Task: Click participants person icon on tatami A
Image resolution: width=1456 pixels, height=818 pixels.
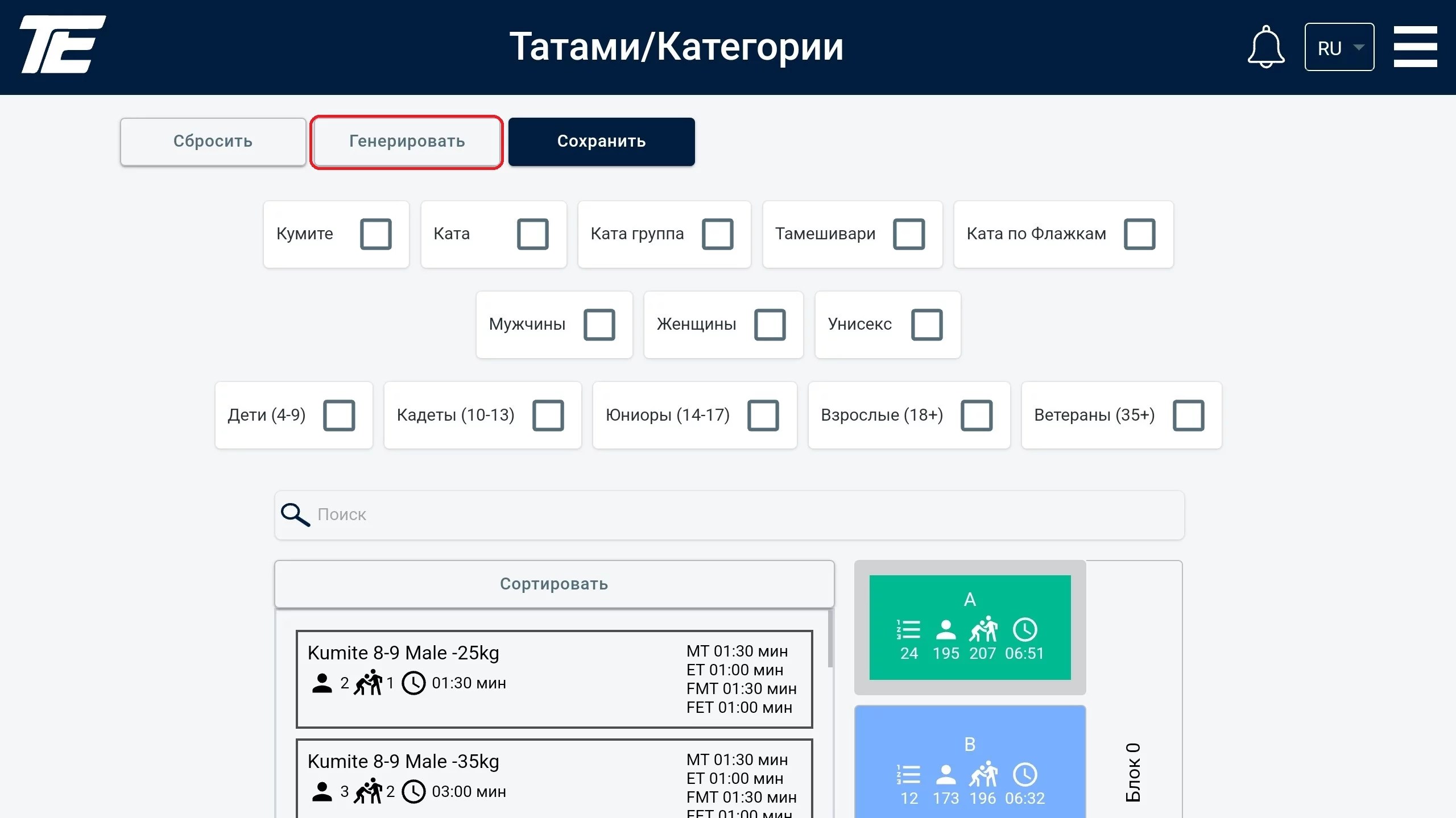Action: 946,629
